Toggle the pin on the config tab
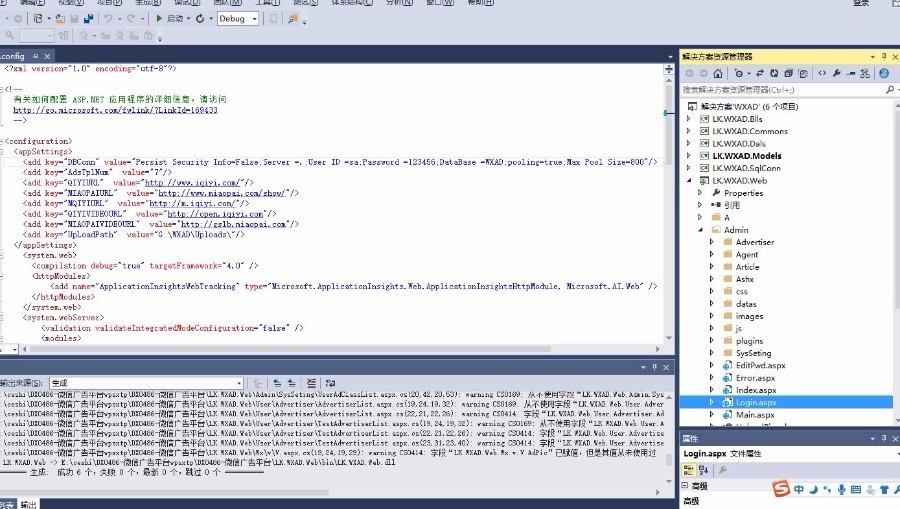 click(36, 56)
